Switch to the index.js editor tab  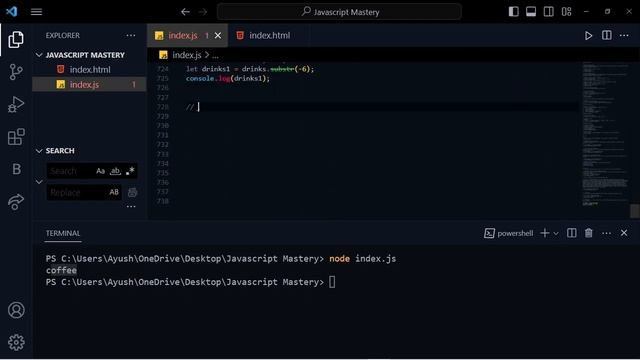coord(182,36)
